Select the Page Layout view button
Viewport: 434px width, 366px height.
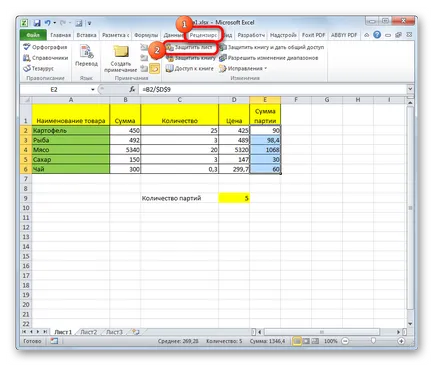pyautogui.click(x=306, y=341)
